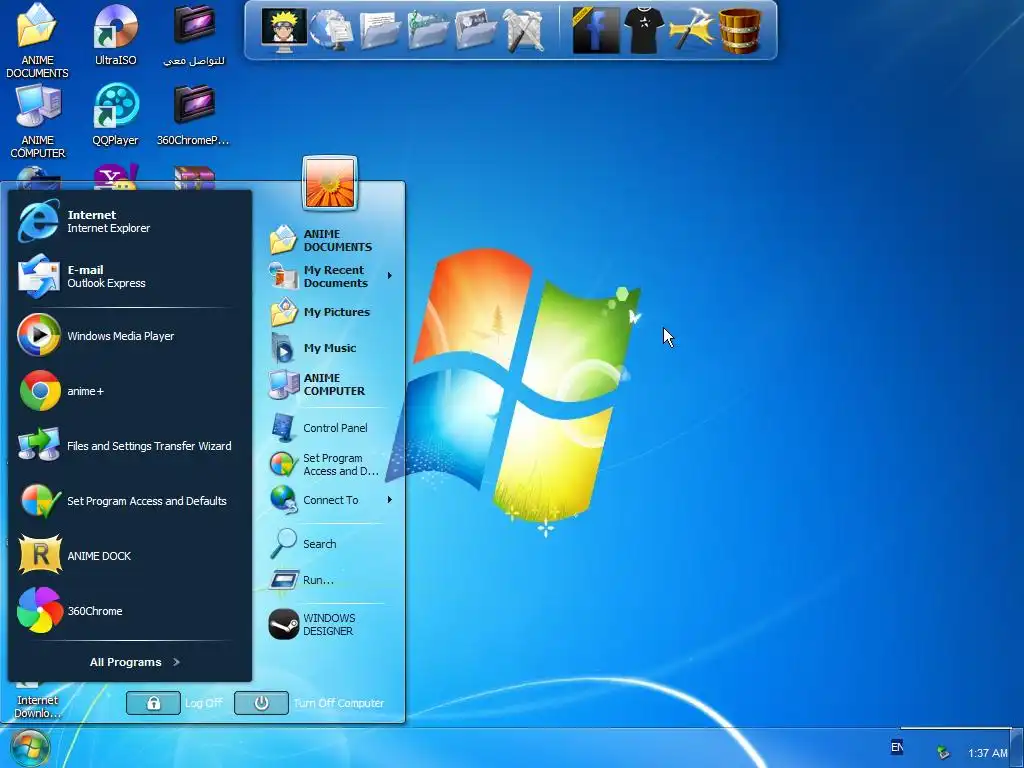Open the pictures folder icon in dock
The image size is (1024, 768).
[x=475, y=30]
